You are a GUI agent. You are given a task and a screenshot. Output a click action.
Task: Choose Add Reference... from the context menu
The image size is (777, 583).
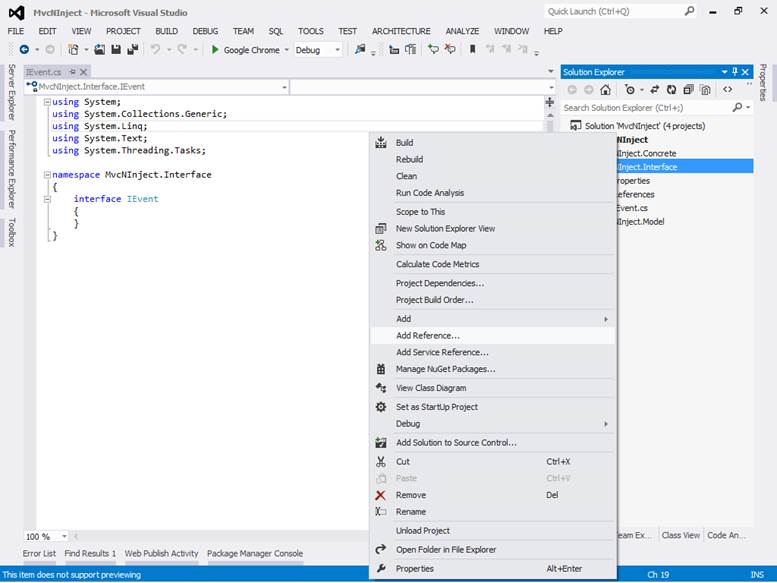pos(428,336)
